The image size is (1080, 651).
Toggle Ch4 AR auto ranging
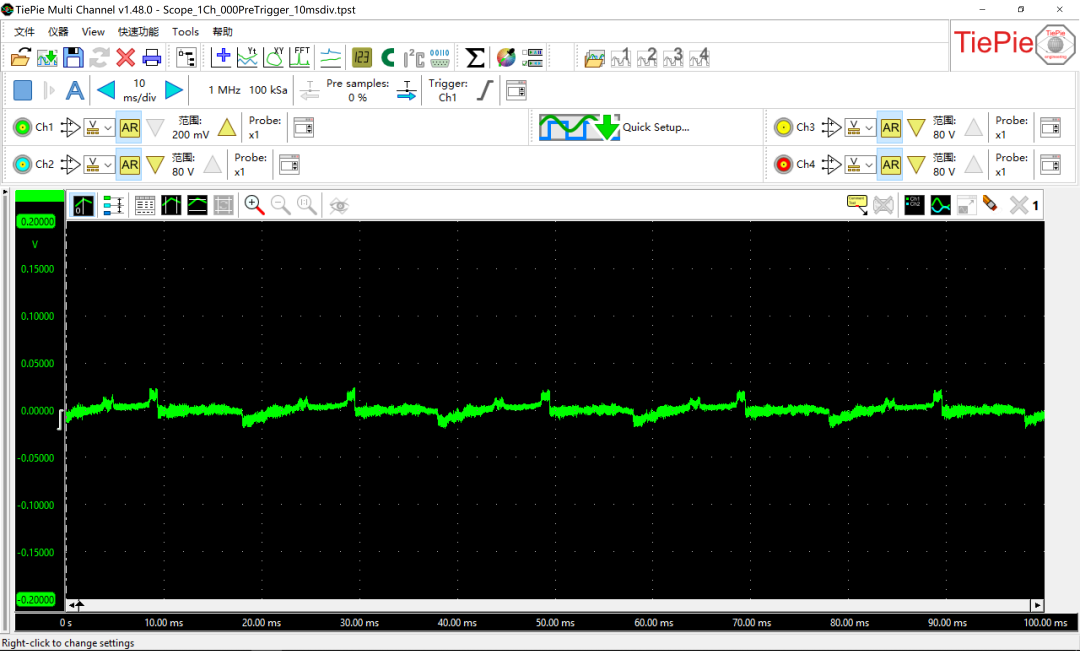pos(891,165)
